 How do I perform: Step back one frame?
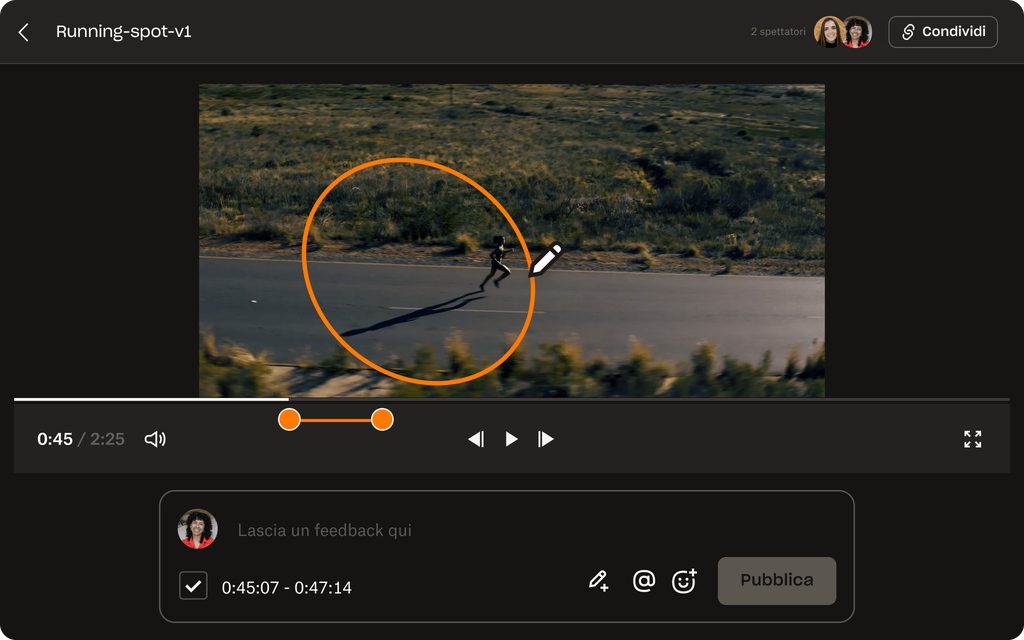476,439
